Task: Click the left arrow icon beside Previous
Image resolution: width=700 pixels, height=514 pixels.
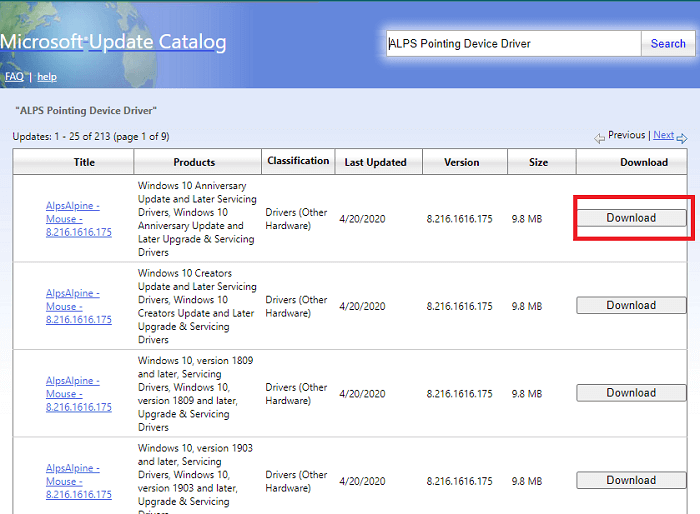Action: coord(599,137)
